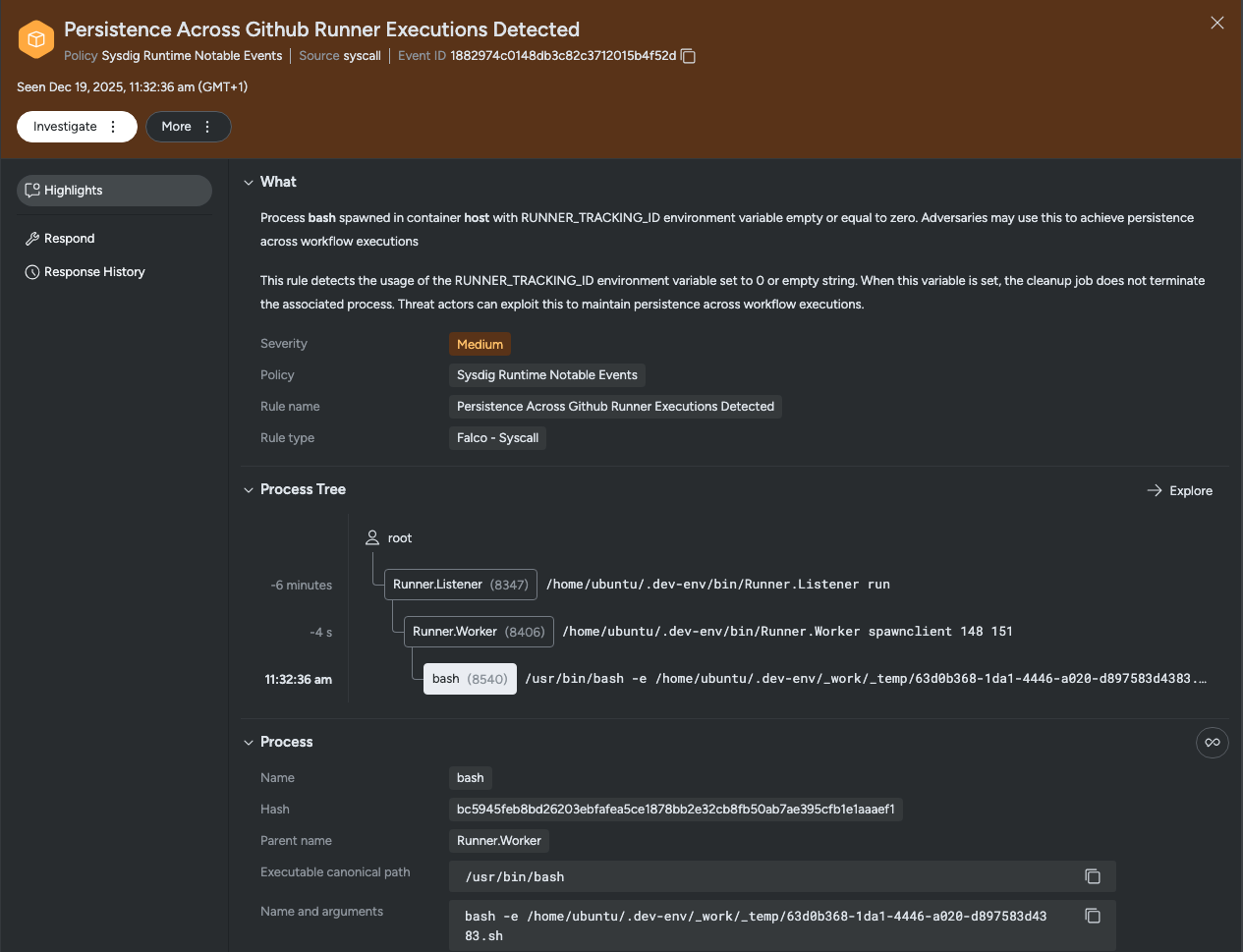Screen dimensions: 1243x952
Task: Click the 11:32:36 am timestamp
Action: tap(299, 680)
